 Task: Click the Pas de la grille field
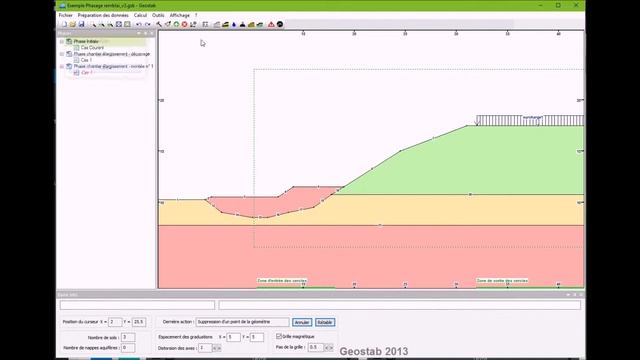pyautogui.click(x=316, y=347)
